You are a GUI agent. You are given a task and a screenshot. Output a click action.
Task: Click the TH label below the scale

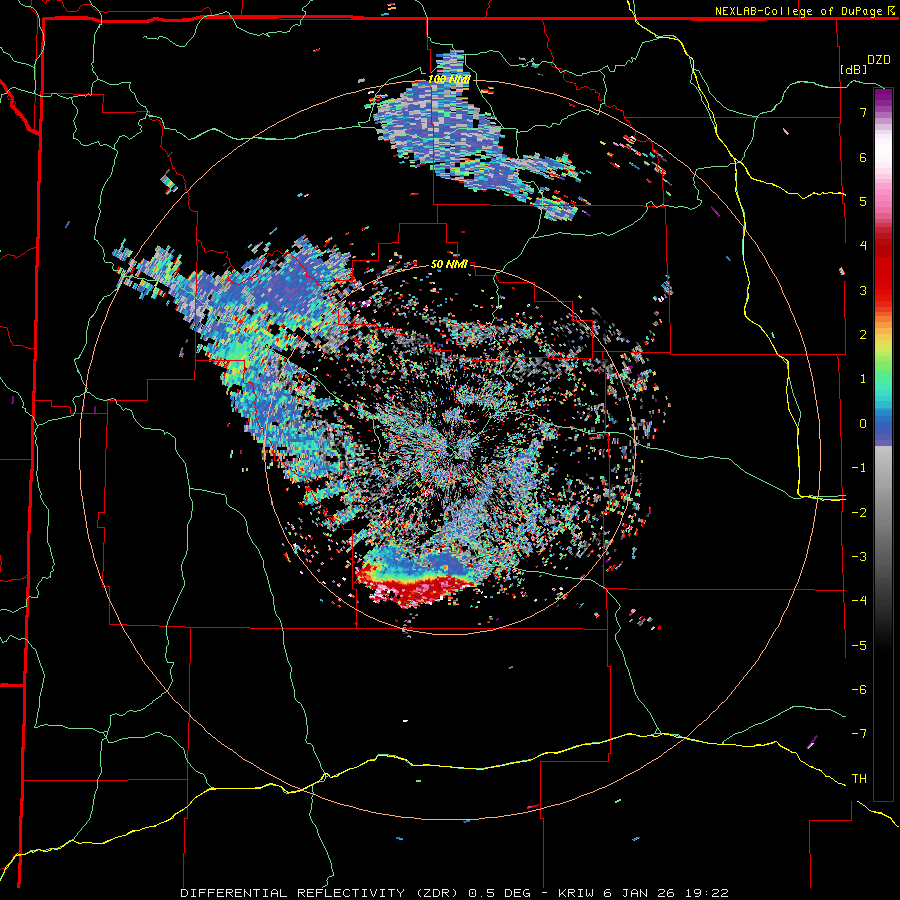coord(859,779)
